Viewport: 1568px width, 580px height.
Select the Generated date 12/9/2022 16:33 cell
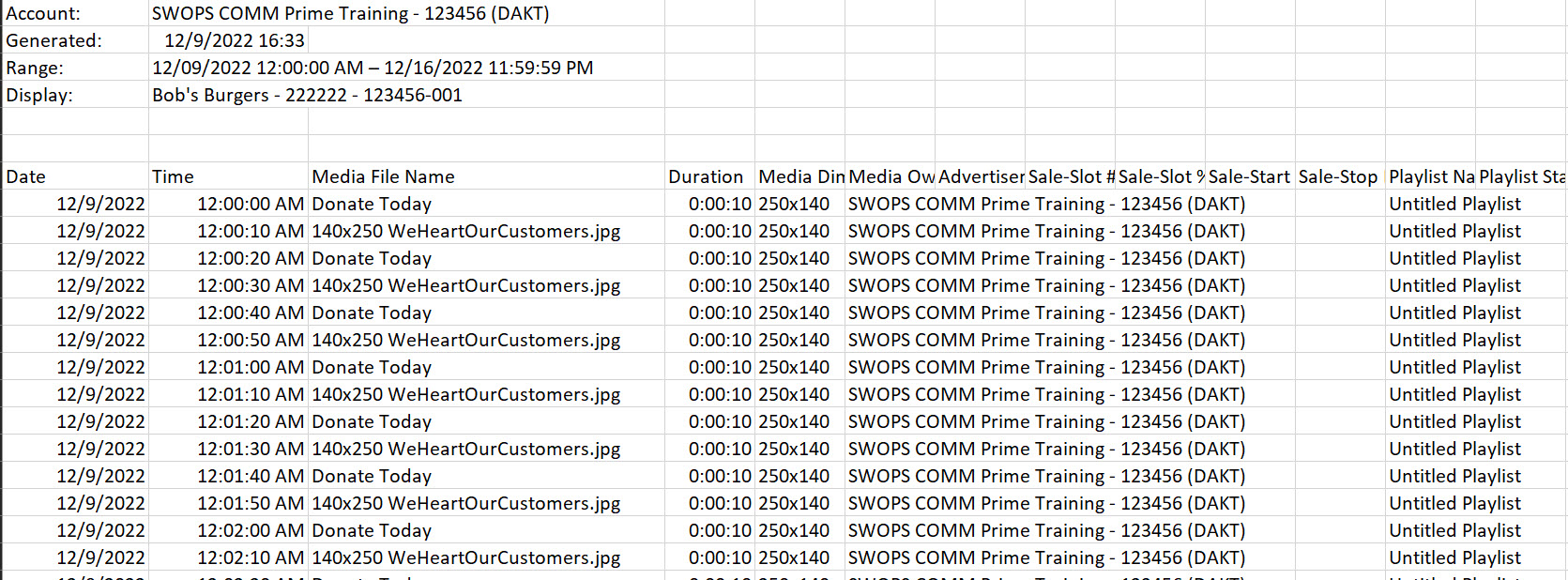pos(234,41)
